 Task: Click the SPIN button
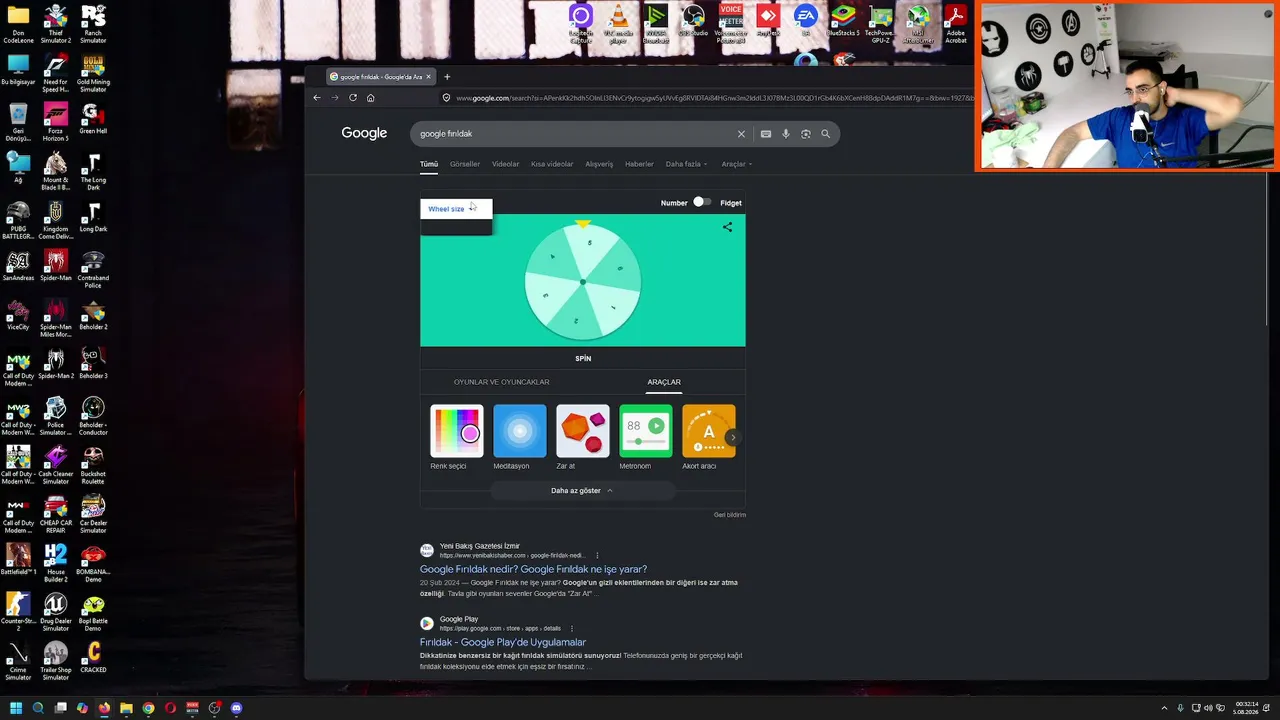click(x=583, y=358)
